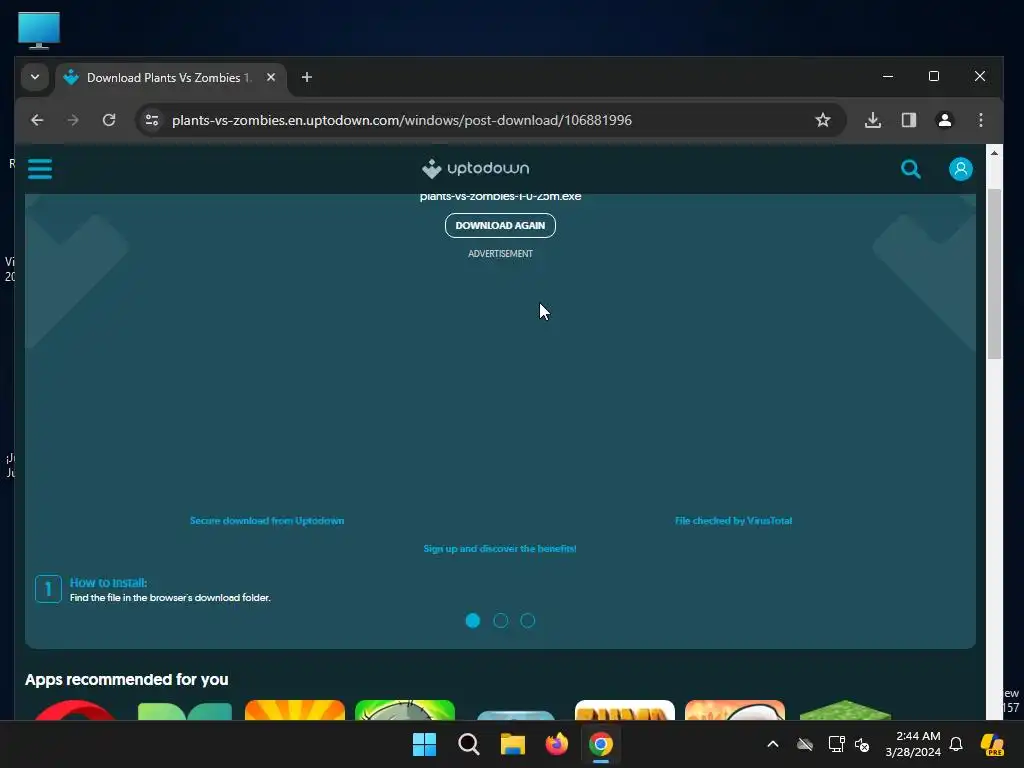Click the page vertical scrollbar thumb
Image resolution: width=1024 pixels, height=768 pixels.
point(994,273)
